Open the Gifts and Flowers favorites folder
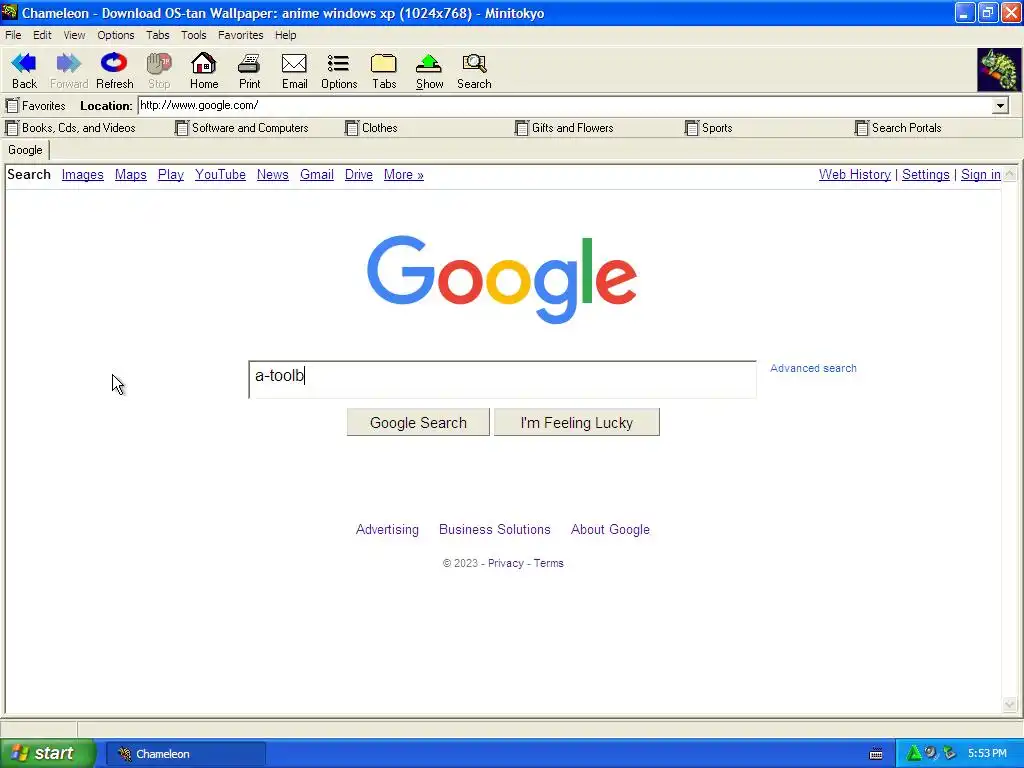This screenshot has height=768, width=1024. click(x=564, y=128)
